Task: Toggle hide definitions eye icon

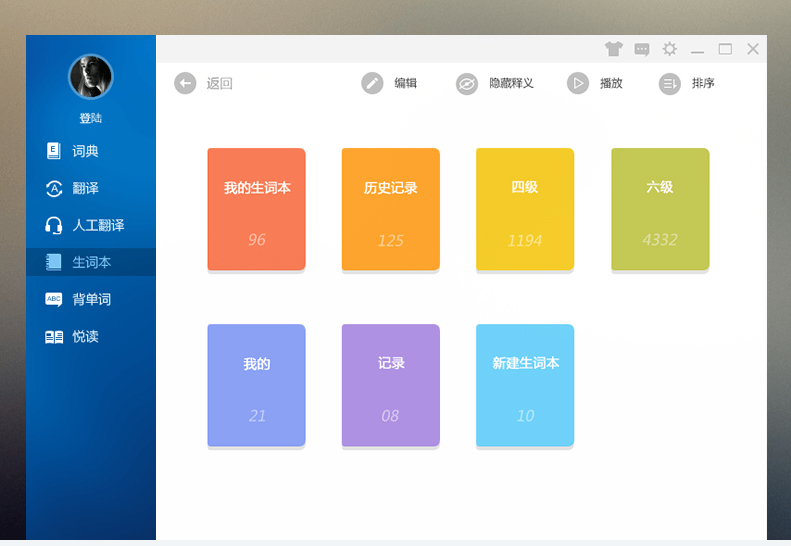Action: (467, 84)
